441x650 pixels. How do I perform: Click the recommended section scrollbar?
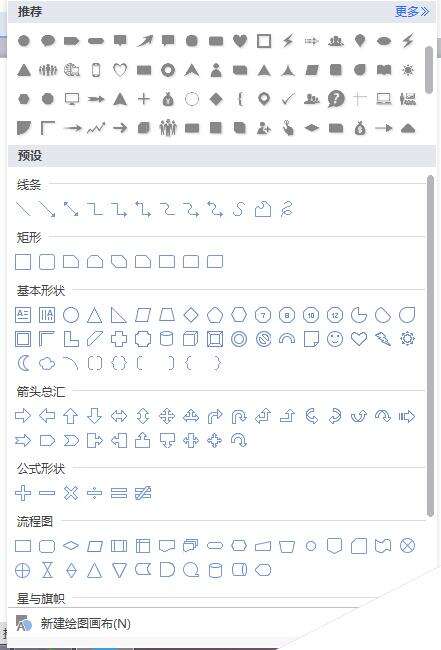coord(429,69)
